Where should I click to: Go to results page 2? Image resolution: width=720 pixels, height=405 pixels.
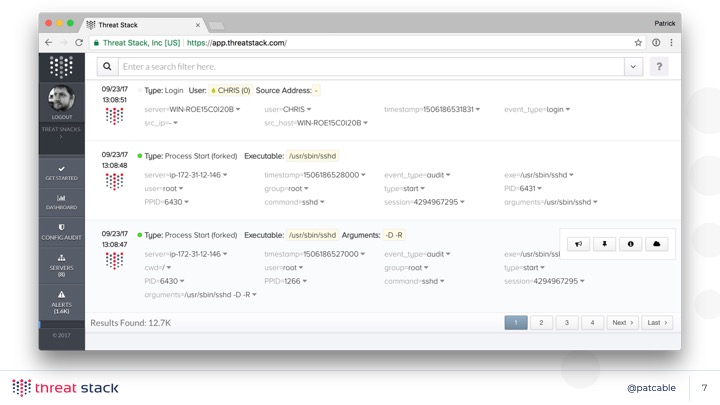click(x=541, y=323)
